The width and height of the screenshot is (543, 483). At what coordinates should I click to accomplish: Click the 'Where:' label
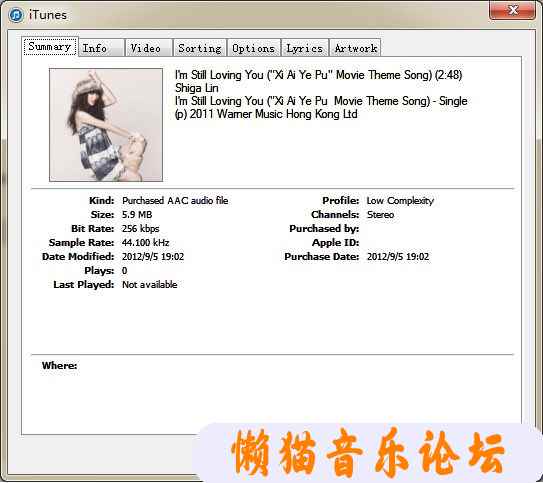click(59, 366)
